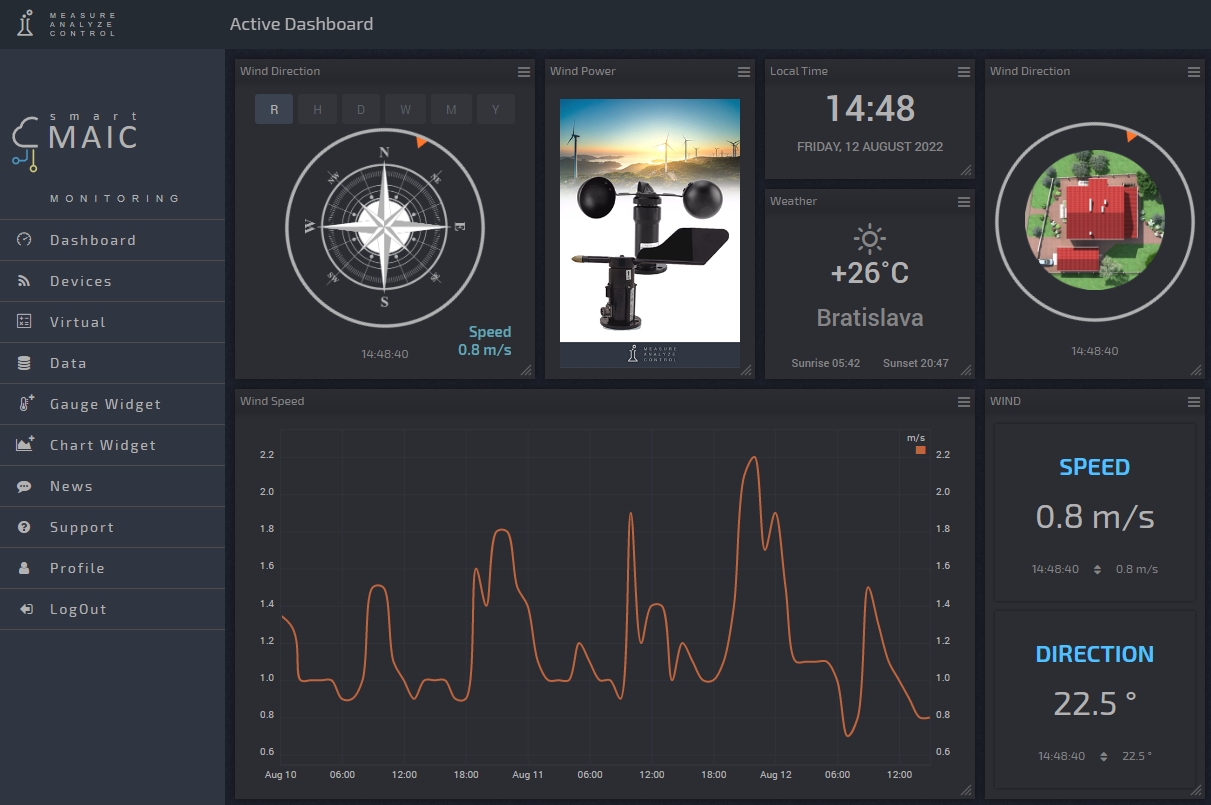Click the Virtual calculator icon
1211x805 pixels.
tap(27, 322)
